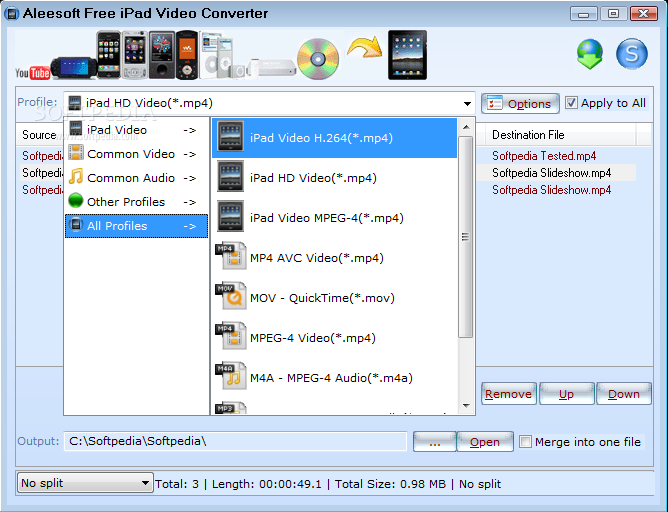Image resolution: width=668 pixels, height=512 pixels.
Task: Choose iPad HD Video(*.mp4) from list
Action: pos(334,178)
